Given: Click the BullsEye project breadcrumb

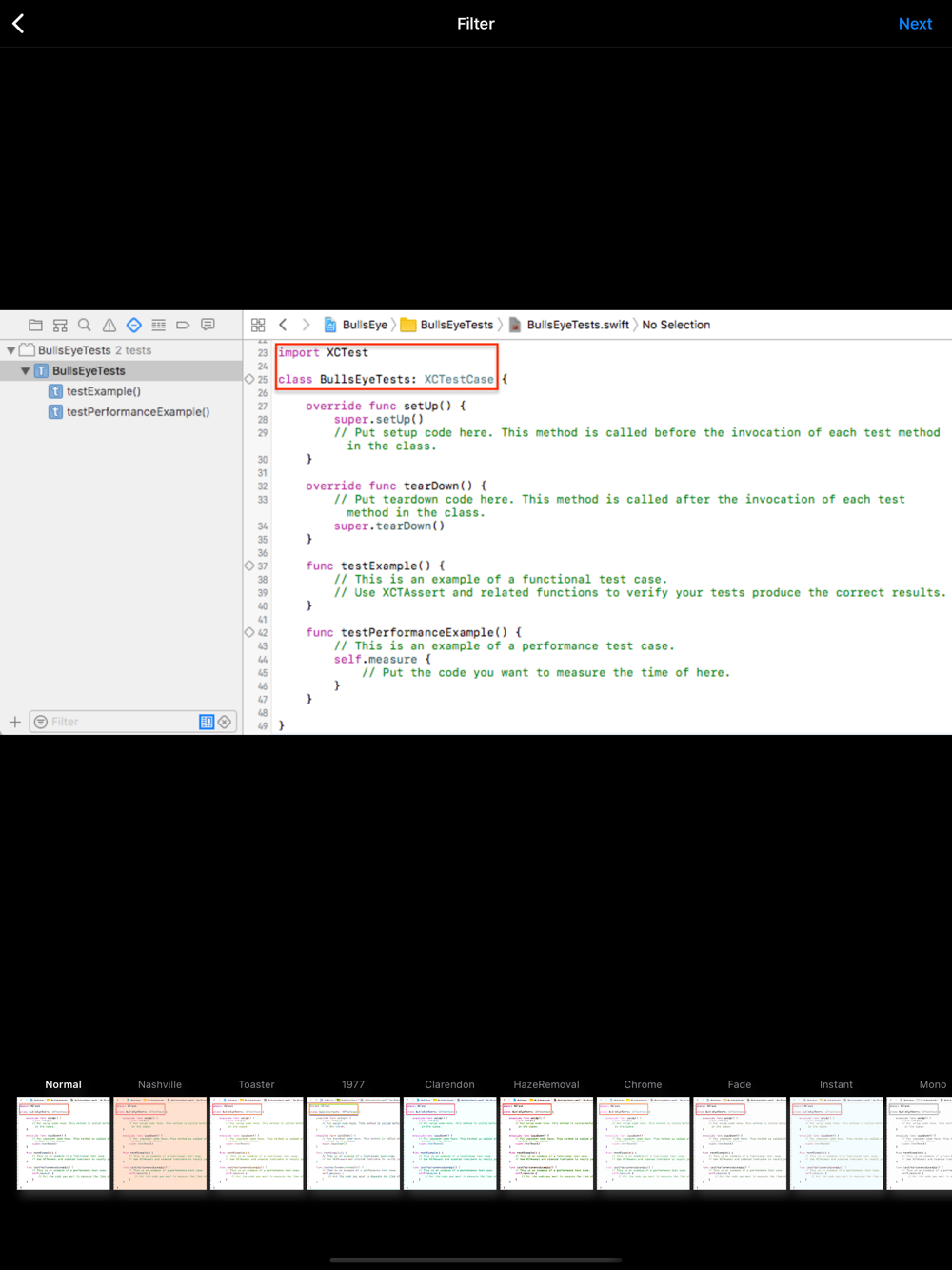Looking at the screenshot, I should pos(356,325).
